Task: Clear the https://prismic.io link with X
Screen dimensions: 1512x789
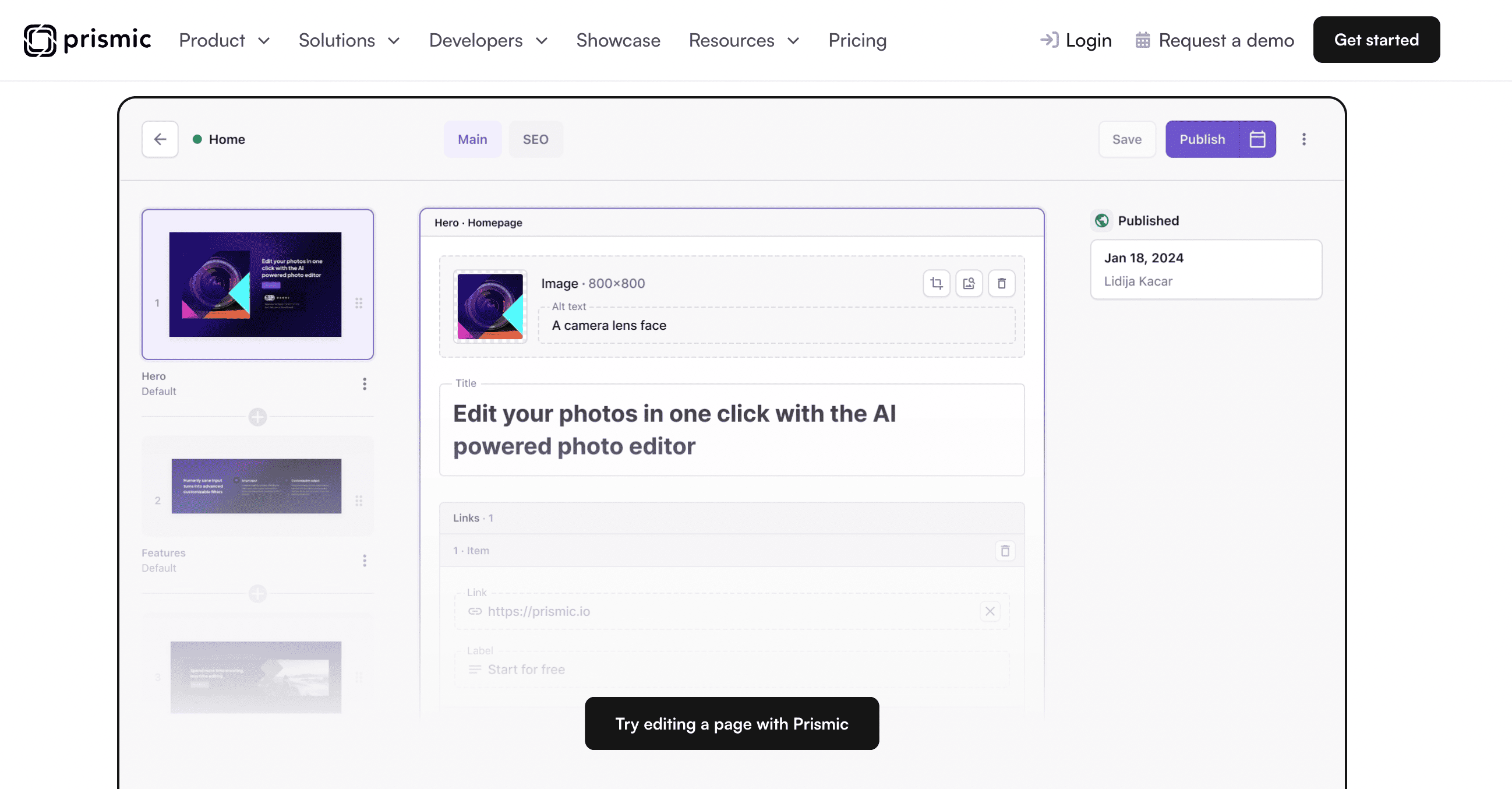Action: coord(990,611)
